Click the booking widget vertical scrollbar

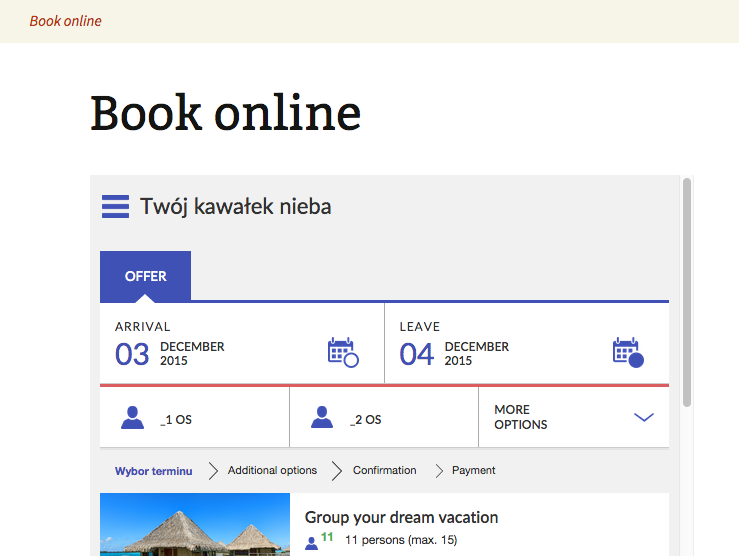[x=687, y=292]
